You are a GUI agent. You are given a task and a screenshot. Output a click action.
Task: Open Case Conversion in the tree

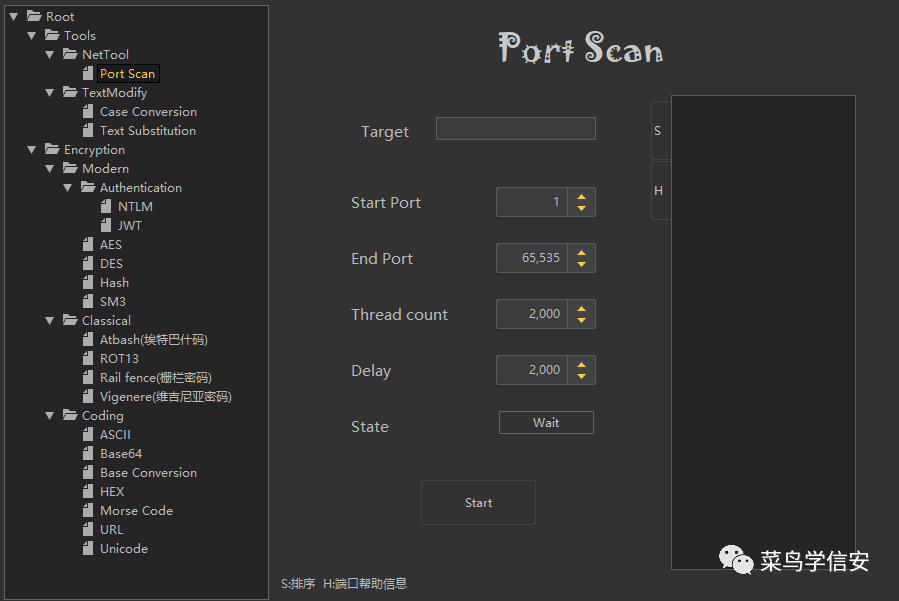pyautogui.click(x=148, y=112)
